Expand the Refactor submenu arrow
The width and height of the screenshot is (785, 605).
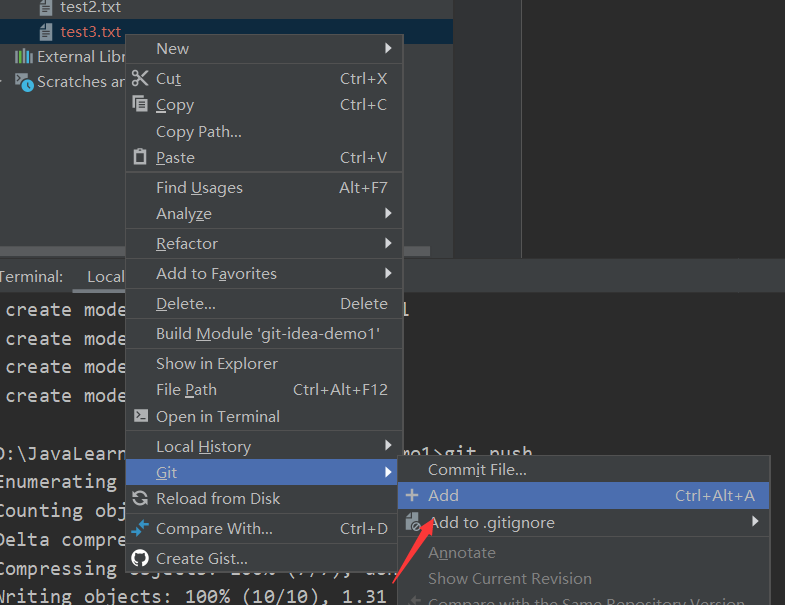[388, 243]
